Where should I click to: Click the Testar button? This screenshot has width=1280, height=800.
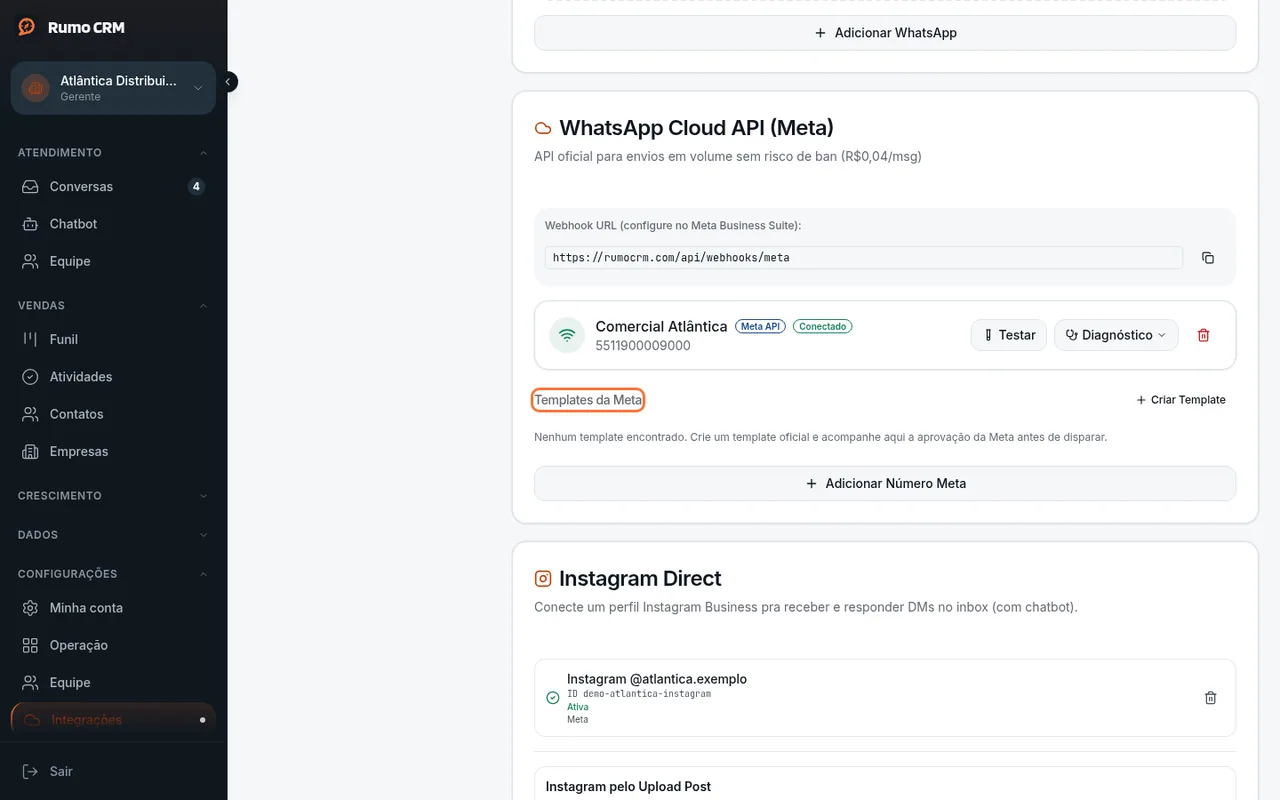click(1008, 335)
